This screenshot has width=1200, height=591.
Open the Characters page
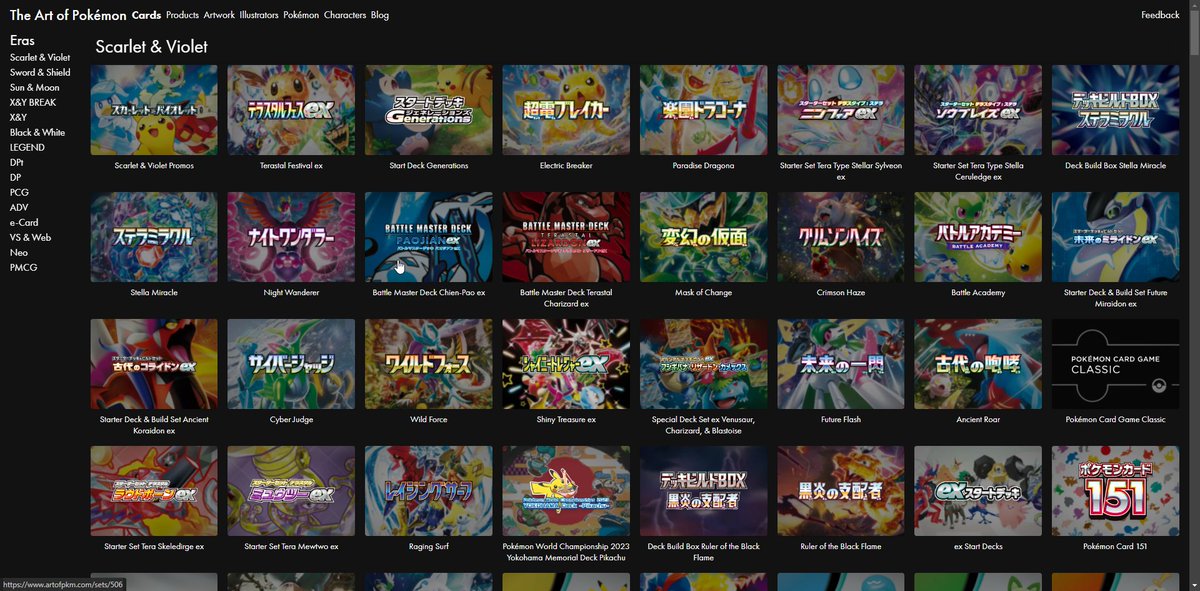[345, 15]
